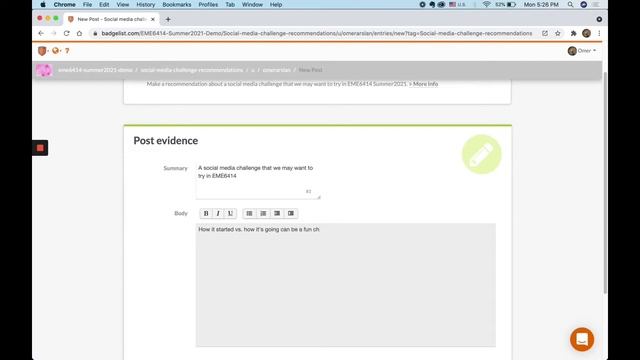Open eme6414-summer2021-demo breadcrumb link
Screen dimensions: 640x360
coord(95,70)
